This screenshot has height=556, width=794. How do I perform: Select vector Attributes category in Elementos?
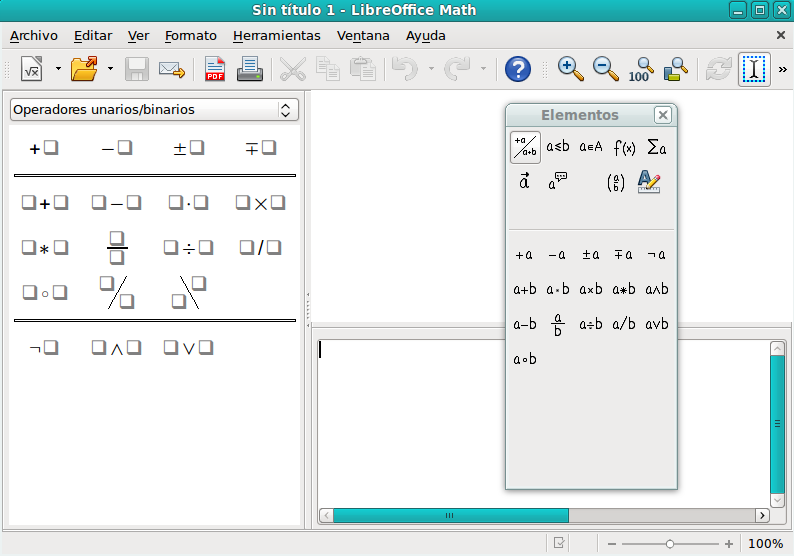[525, 181]
